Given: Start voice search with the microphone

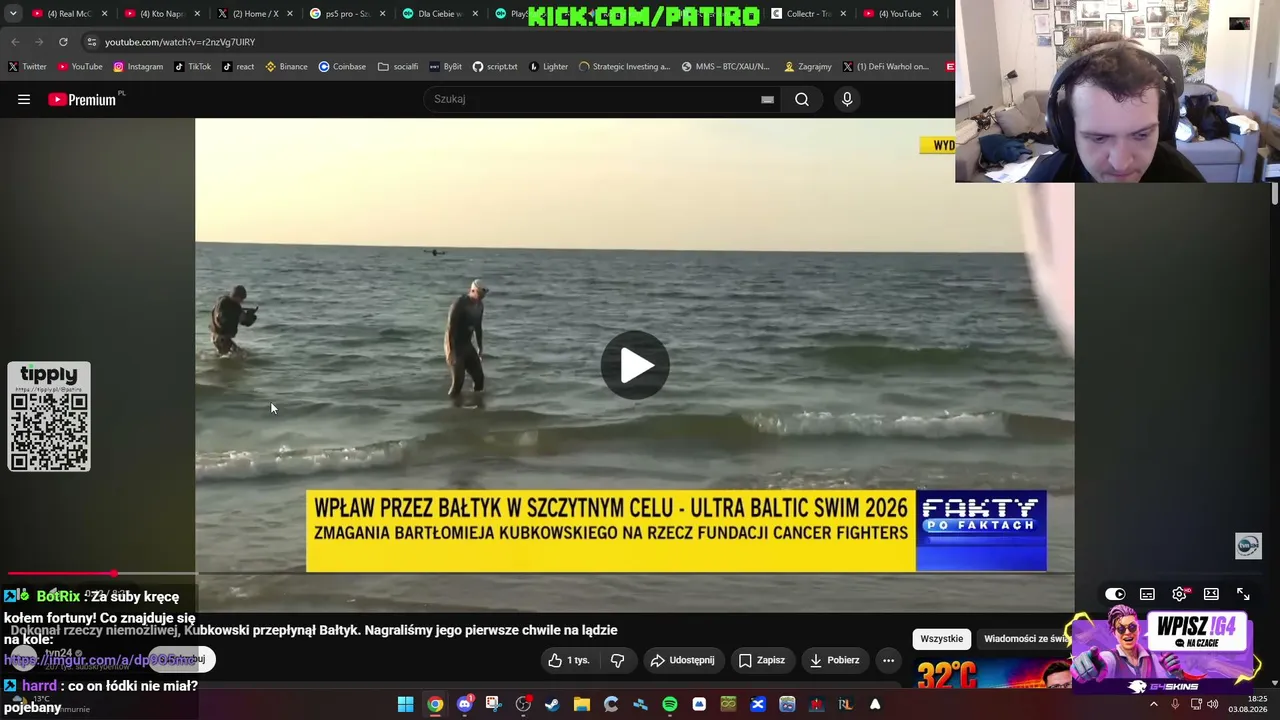Looking at the screenshot, I should [x=847, y=99].
